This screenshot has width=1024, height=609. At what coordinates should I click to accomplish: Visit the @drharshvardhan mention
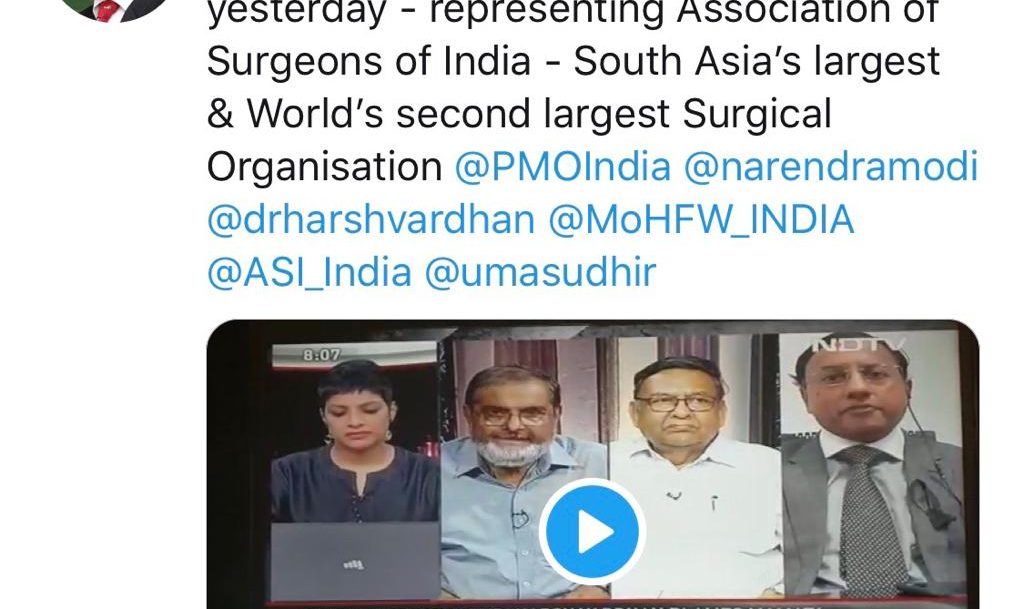(371, 219)
